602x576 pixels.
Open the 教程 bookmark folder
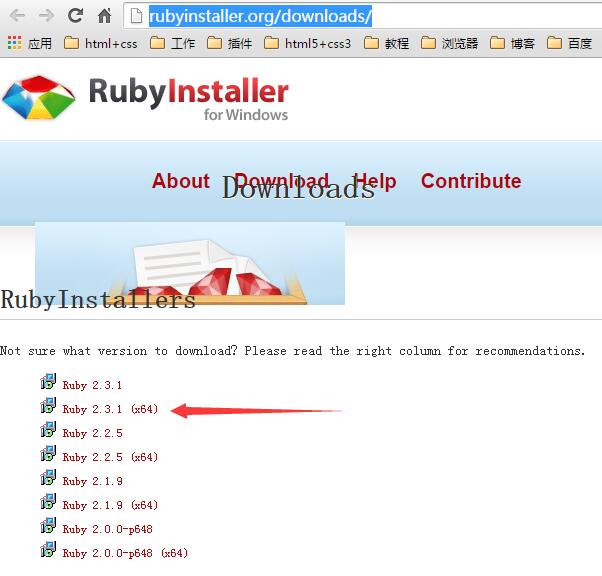click(386, 43)
